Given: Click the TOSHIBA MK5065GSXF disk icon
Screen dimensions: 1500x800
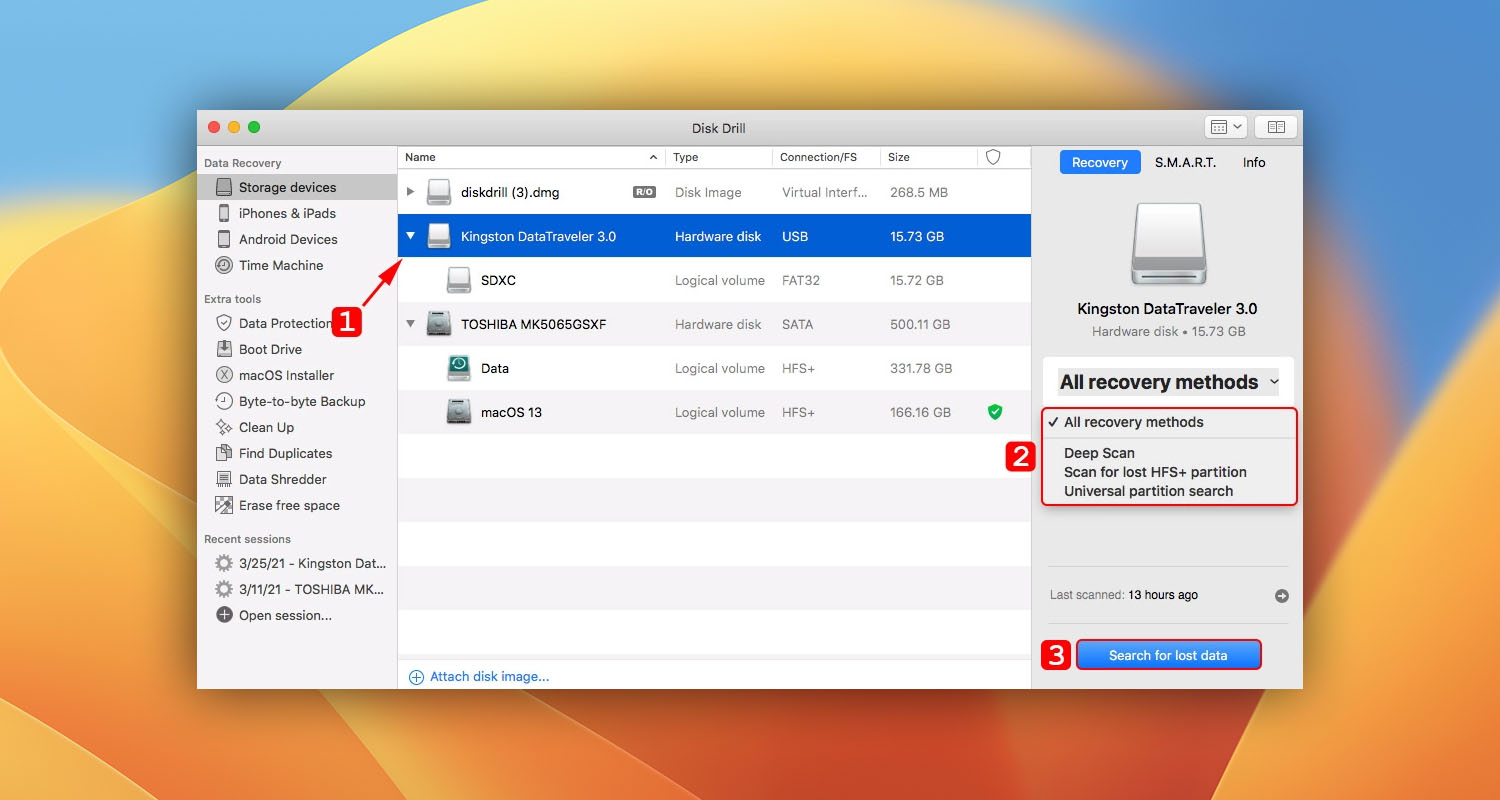Looking at the screenshot, I should 439,324.
